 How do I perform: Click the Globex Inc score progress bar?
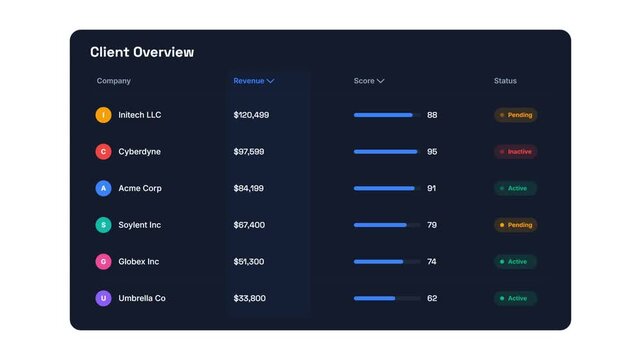pos(387,262)
